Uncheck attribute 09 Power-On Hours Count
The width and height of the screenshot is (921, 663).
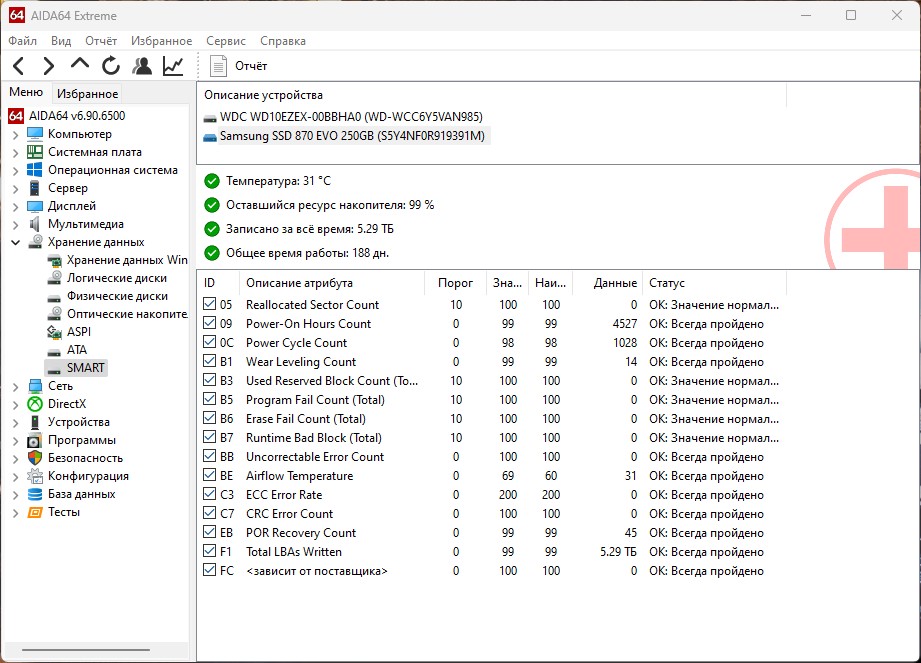(x=209, y=323)
